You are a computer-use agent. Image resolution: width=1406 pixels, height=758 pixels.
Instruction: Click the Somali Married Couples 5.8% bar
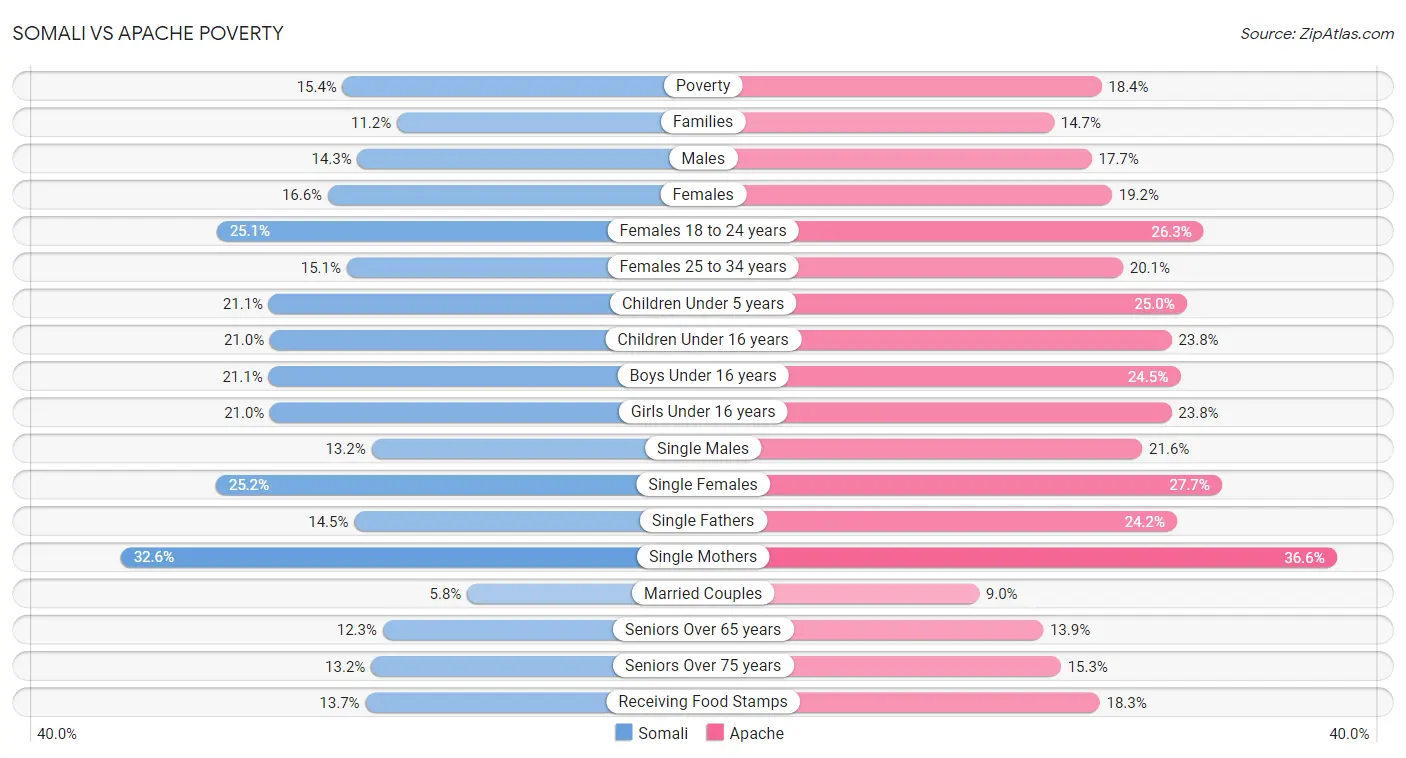tap(585, 593)
